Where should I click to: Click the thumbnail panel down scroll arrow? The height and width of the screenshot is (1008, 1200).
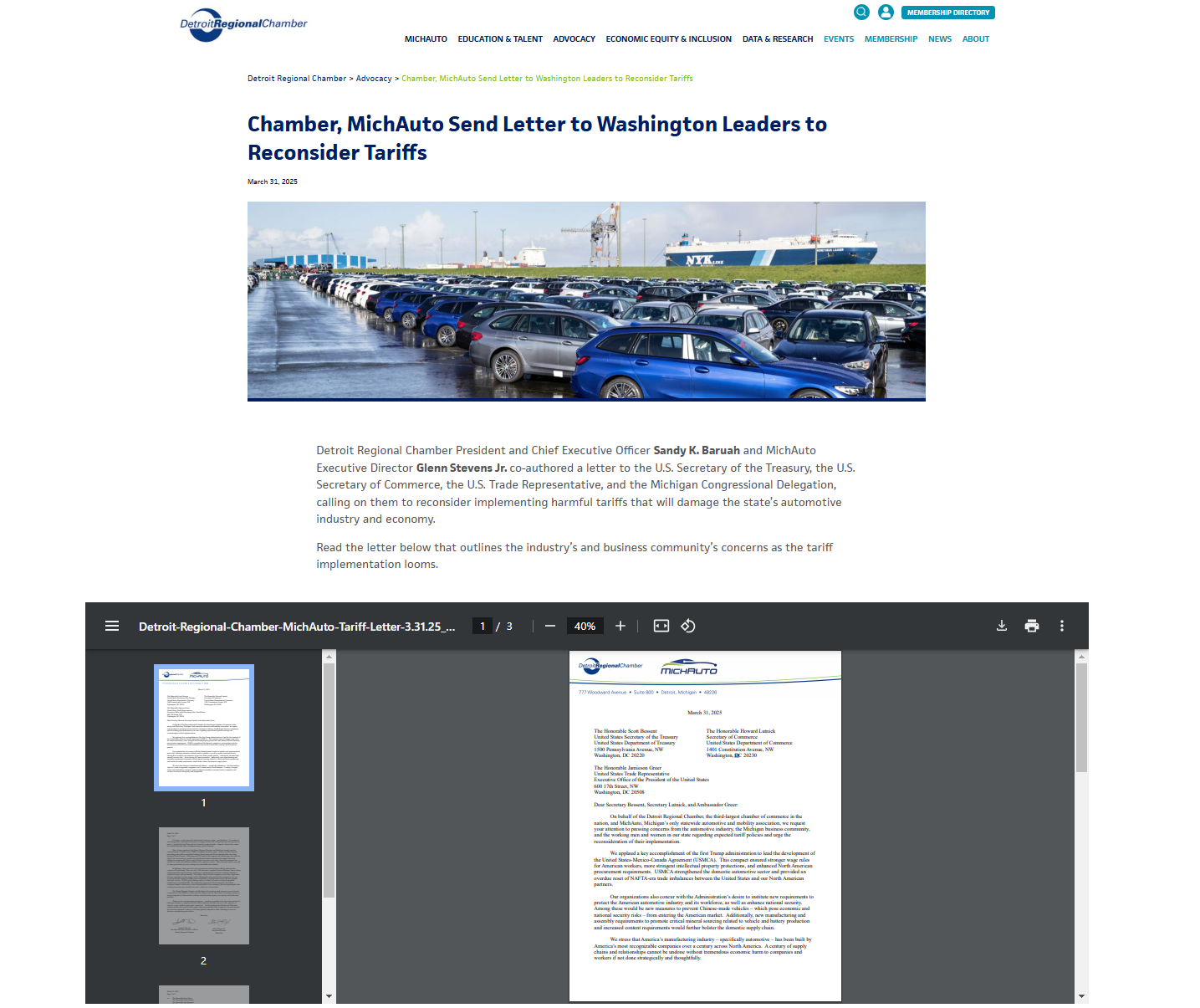tap(329, 996)
